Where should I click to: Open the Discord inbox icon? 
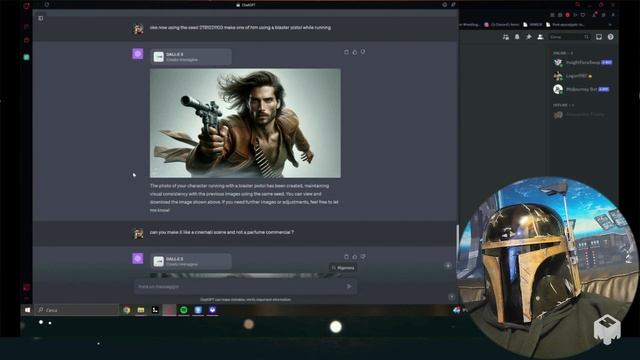click(599, 37)
